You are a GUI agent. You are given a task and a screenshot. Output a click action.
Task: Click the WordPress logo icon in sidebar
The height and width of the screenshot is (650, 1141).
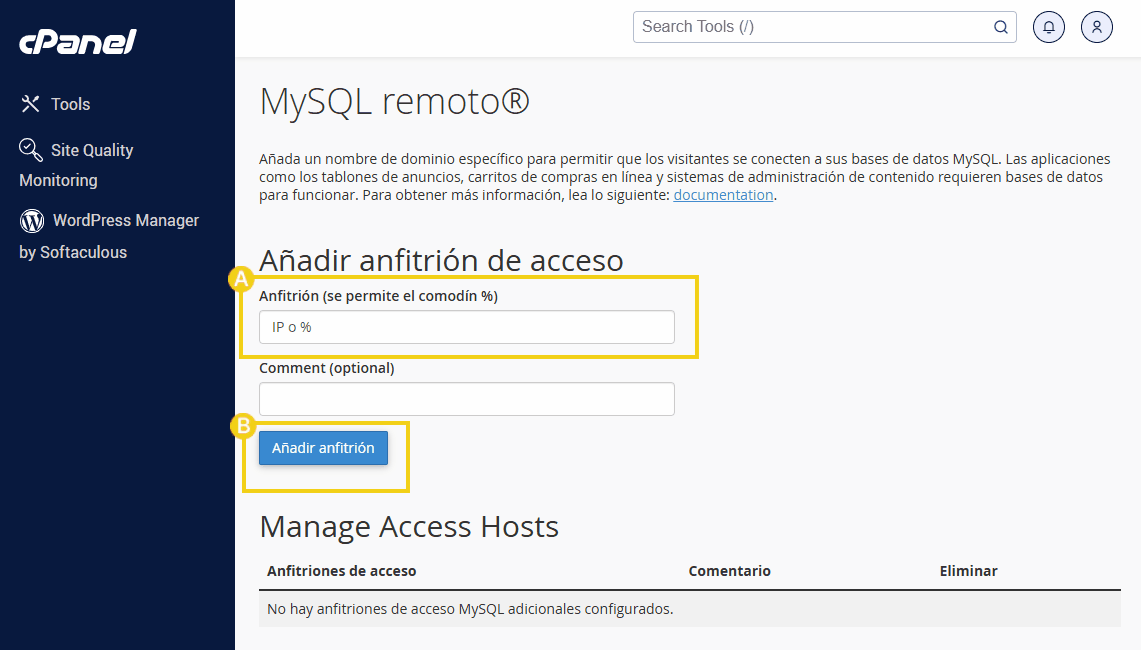(x=32, y=220)
